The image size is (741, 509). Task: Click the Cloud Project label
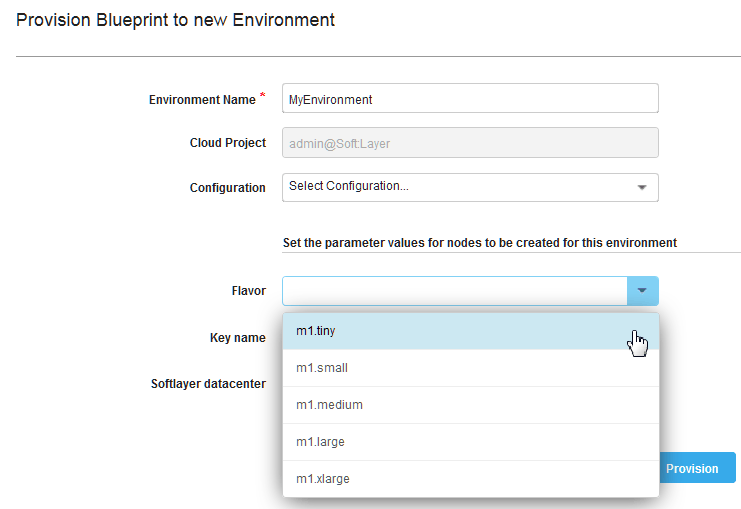click(228, 143)
